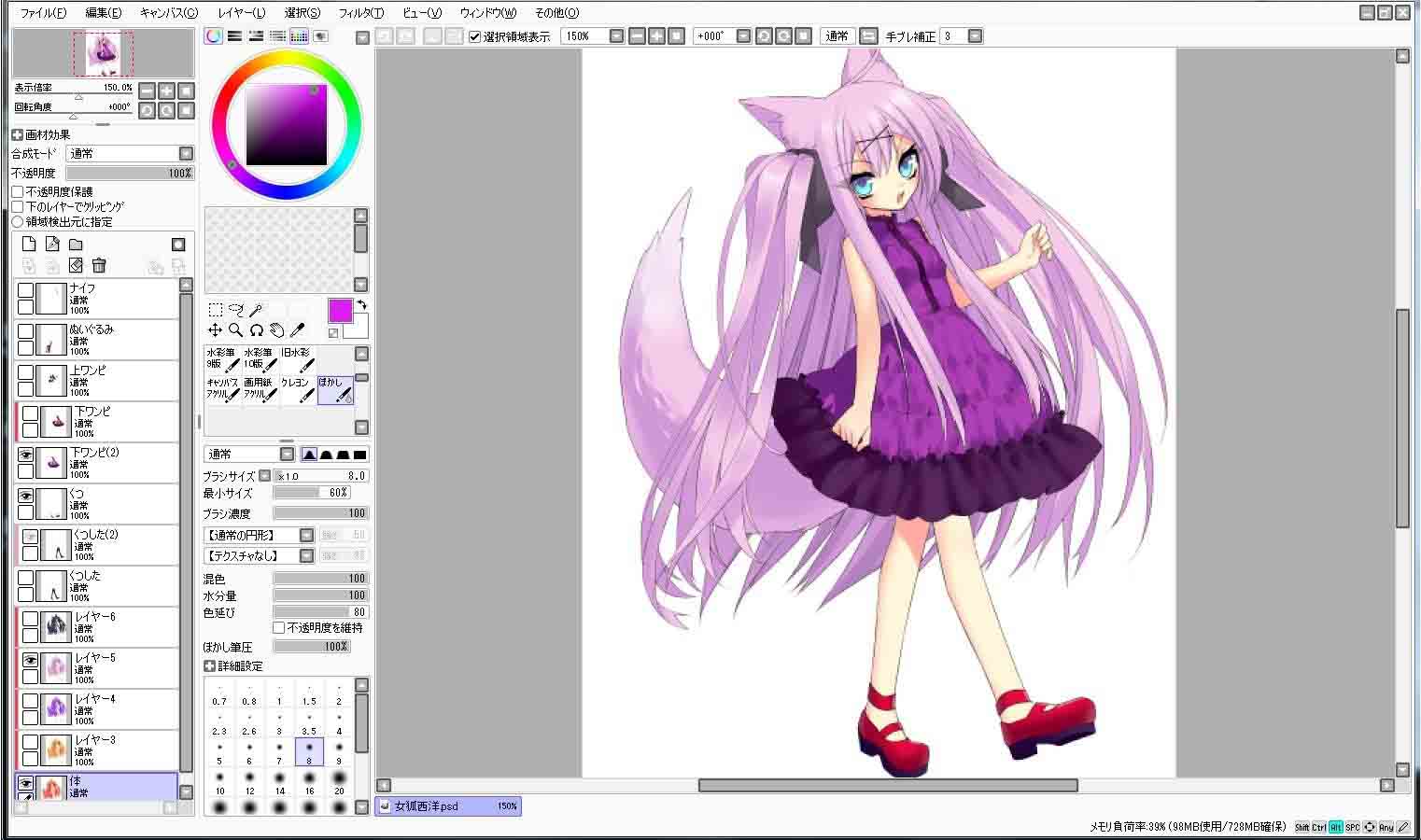The width and height of the screenshot is (1421, 840).
Task: Select the lasso selection tool
Action: pyautogui.click(x=235, y=310)
